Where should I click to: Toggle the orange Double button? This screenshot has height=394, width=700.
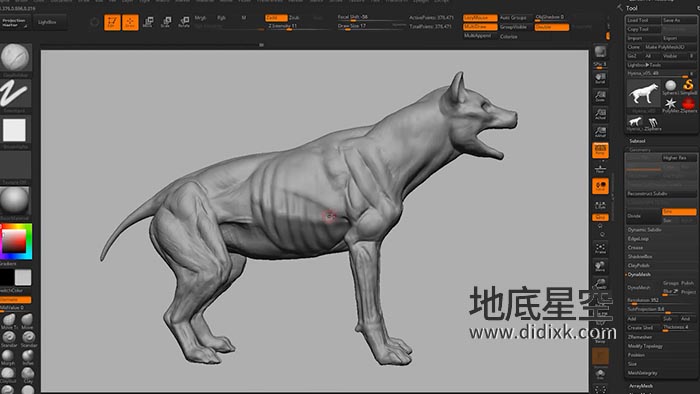tap(552, 27)
